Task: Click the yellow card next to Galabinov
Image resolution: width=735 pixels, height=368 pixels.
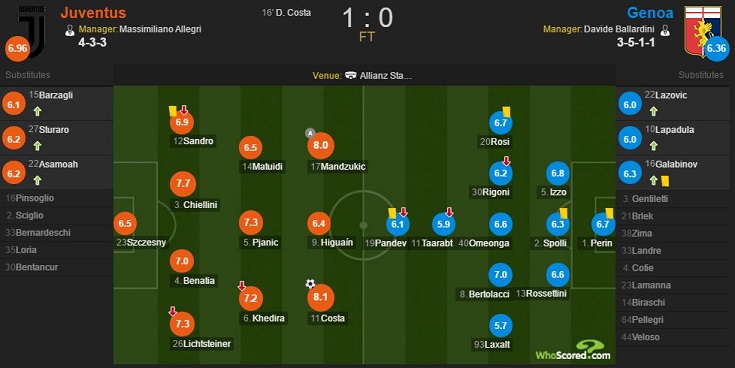Action: pos(665,180)
